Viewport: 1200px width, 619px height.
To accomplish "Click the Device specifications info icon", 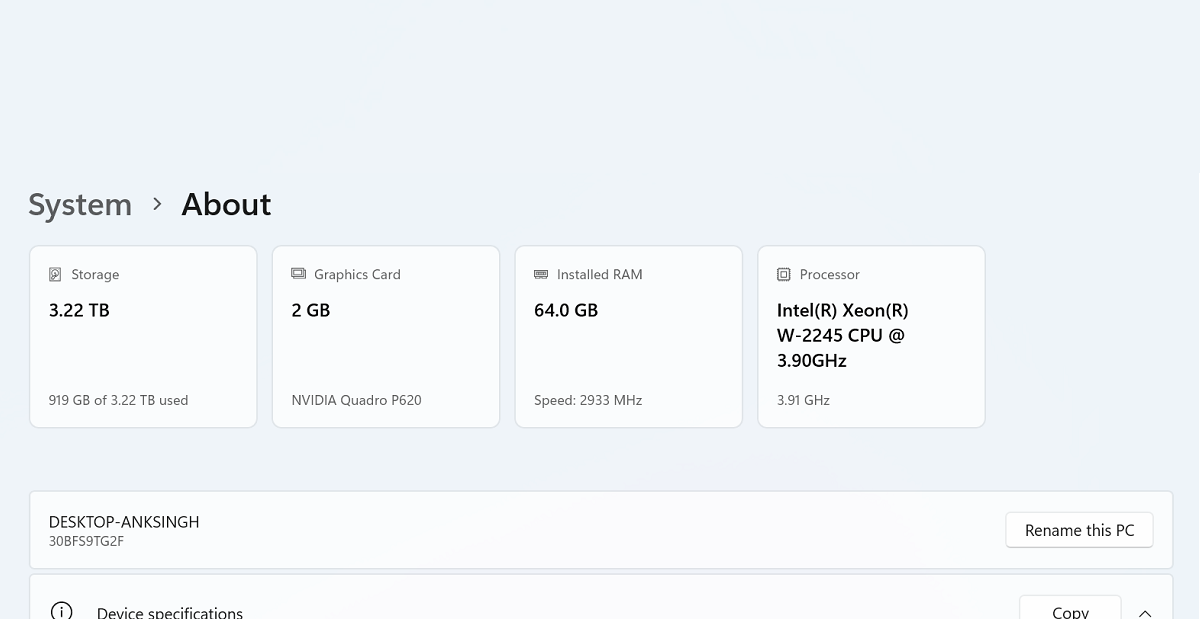I will pos(62,611).
